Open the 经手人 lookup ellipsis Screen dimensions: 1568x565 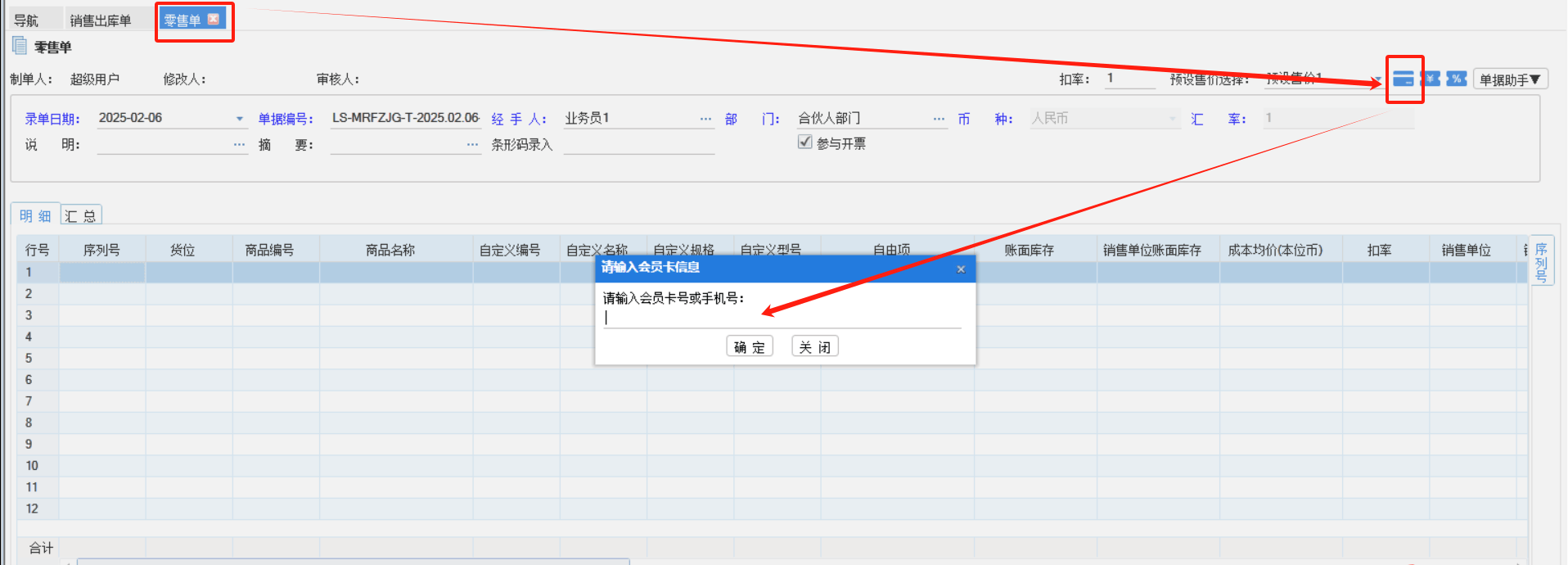(705, 119)
